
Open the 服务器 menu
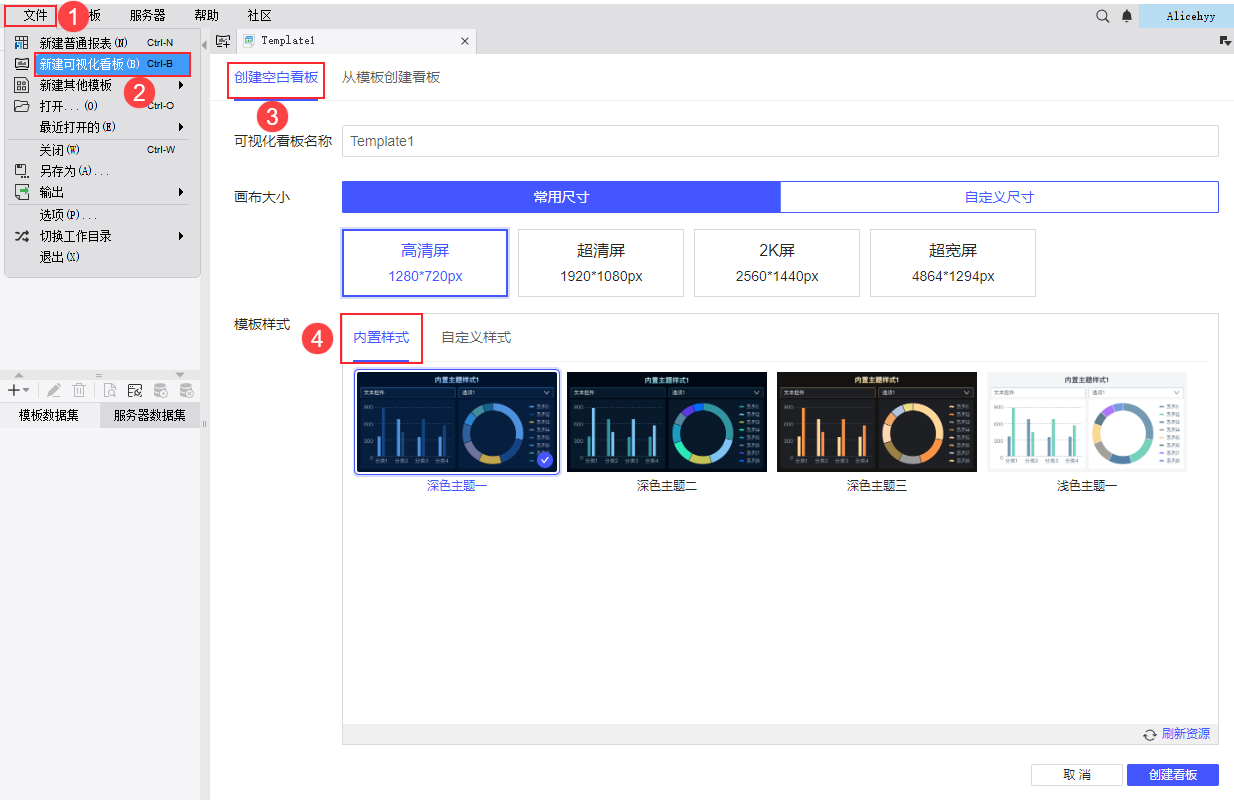[x=148, y=16]
